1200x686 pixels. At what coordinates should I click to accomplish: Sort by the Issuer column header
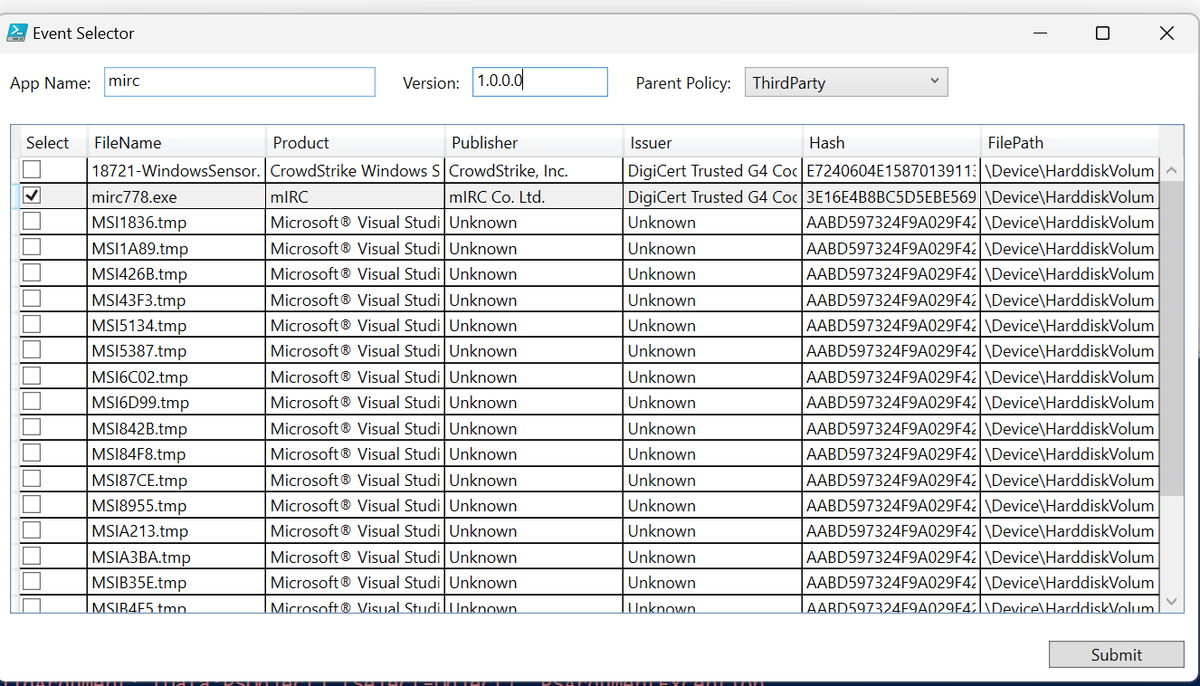pyautogui.click(x=713, y=142)
